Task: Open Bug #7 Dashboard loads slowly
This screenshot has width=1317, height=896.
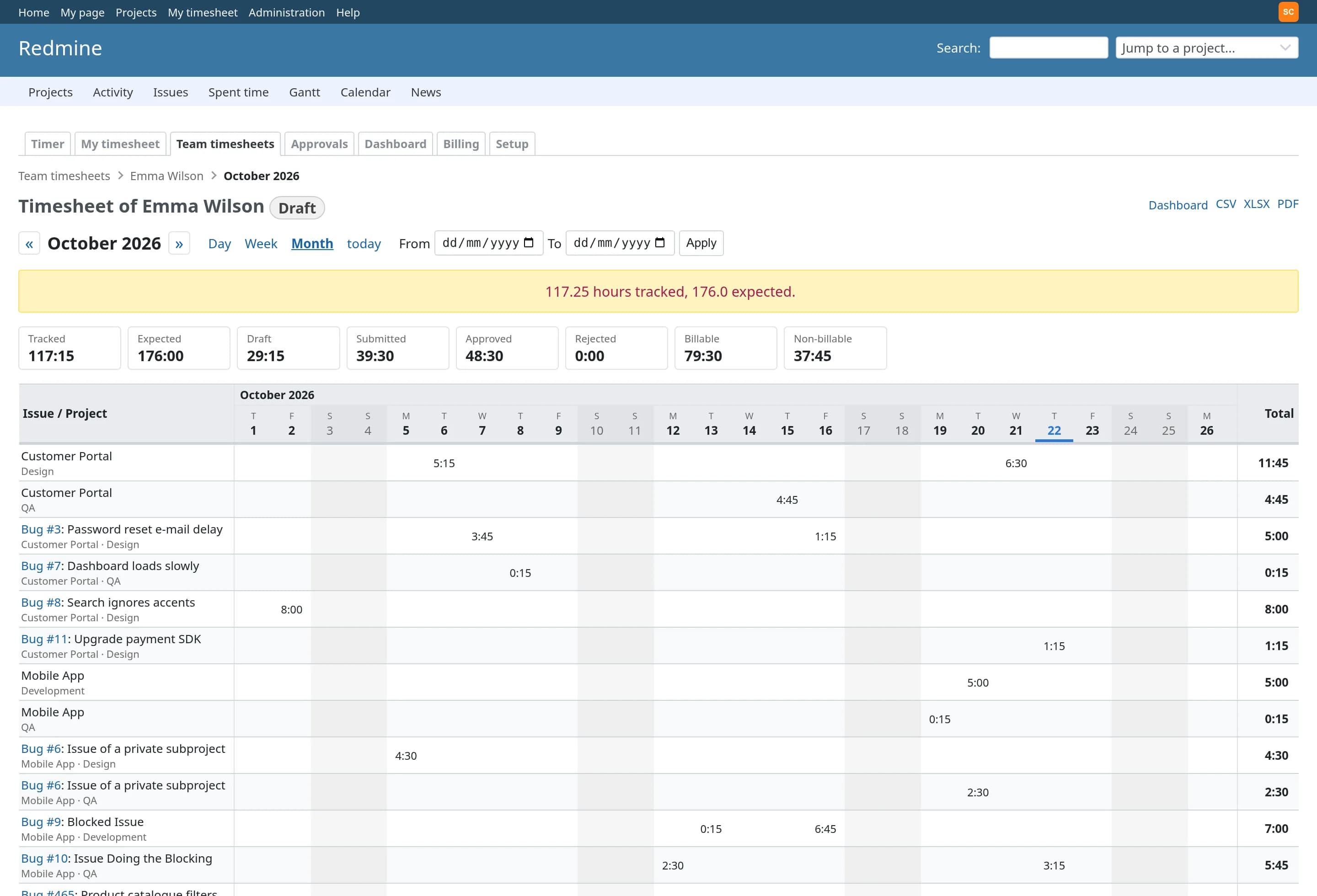Action: [41, 566]
